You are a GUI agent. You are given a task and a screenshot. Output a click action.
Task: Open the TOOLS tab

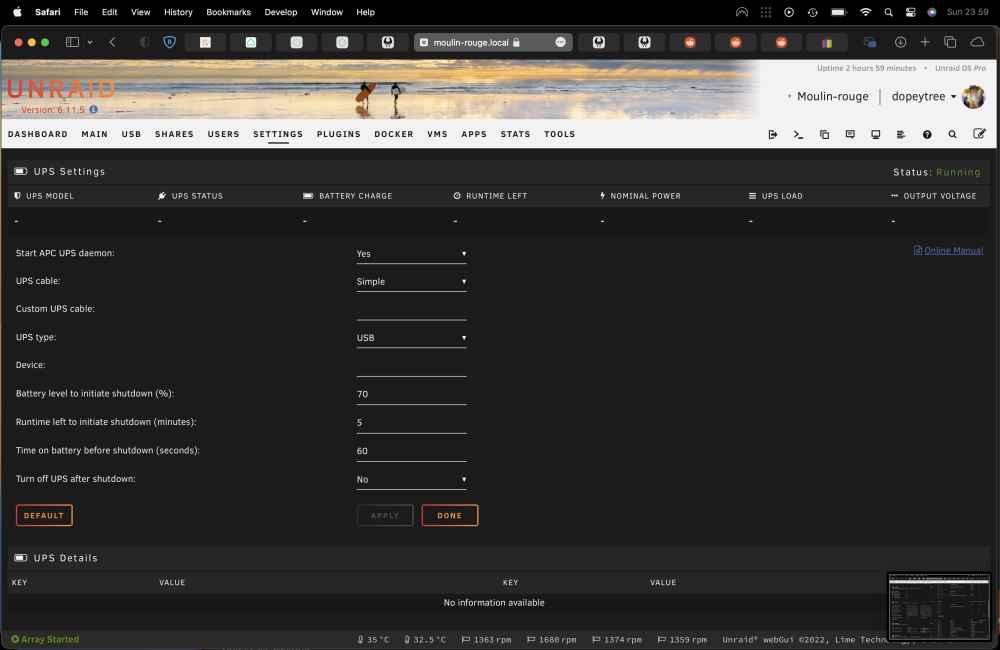pyautogui.click(x=559, y=134)
